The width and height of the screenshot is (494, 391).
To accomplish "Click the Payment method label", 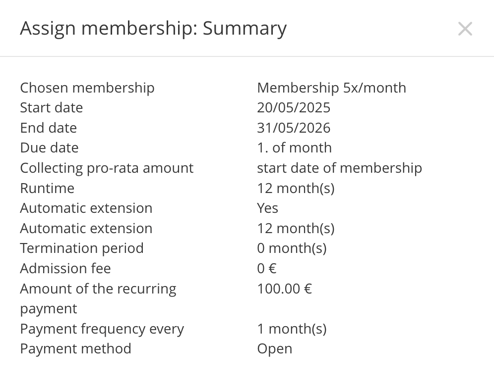I will pyautogui.click(x=76, y=349).
